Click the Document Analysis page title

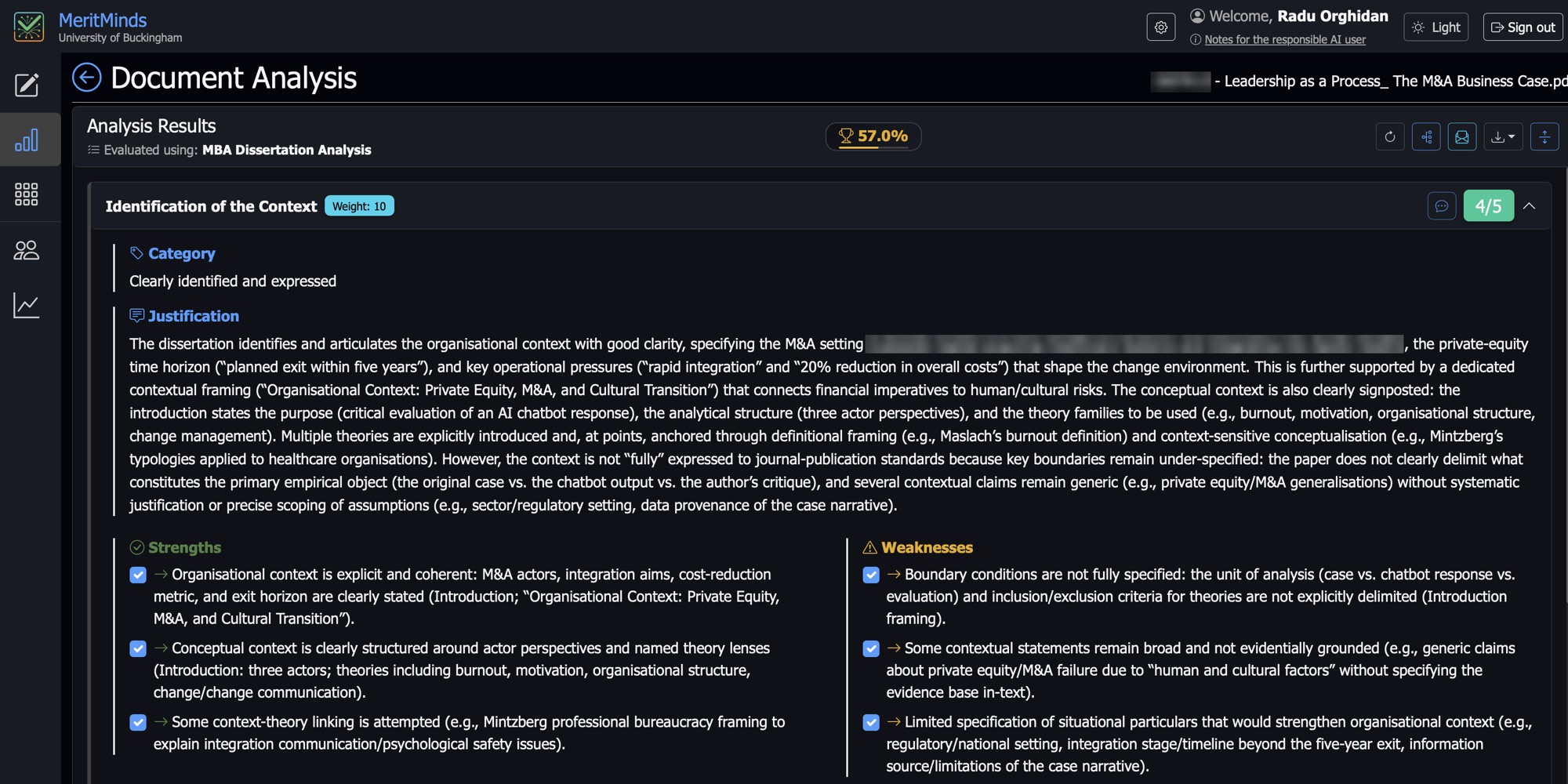(x=234, y=78)
